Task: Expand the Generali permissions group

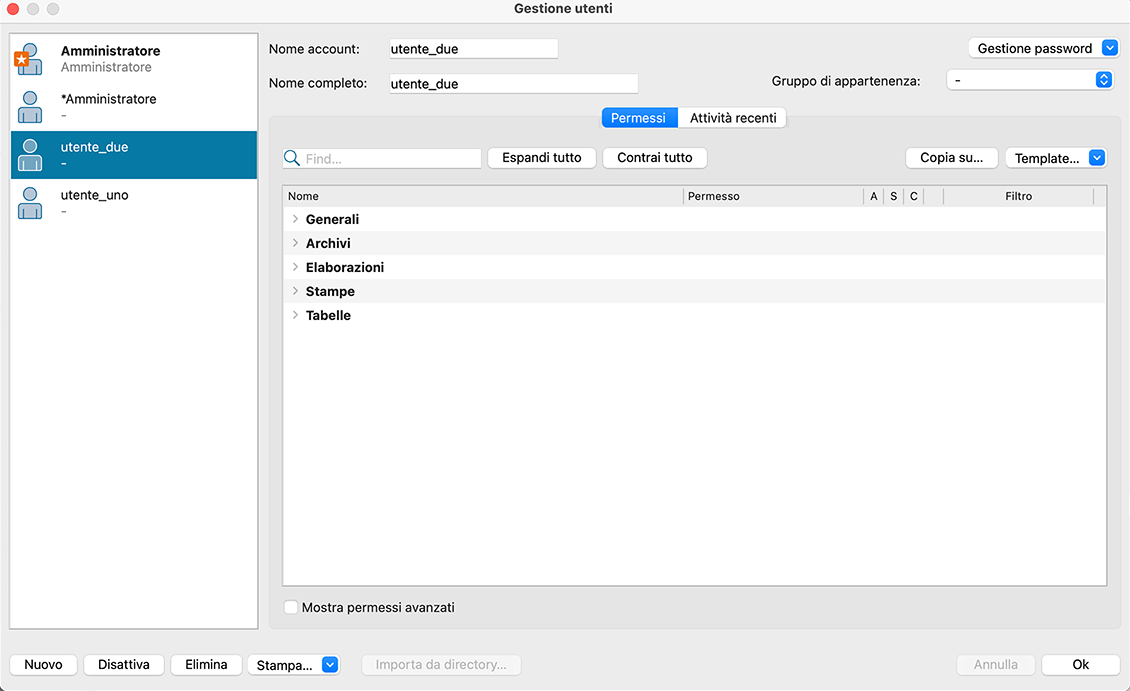Action: click(x=295, y=219)
